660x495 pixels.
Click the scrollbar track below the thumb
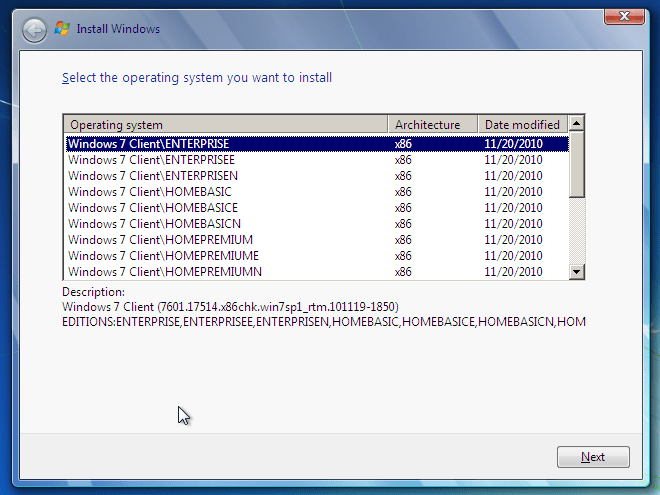576,231
